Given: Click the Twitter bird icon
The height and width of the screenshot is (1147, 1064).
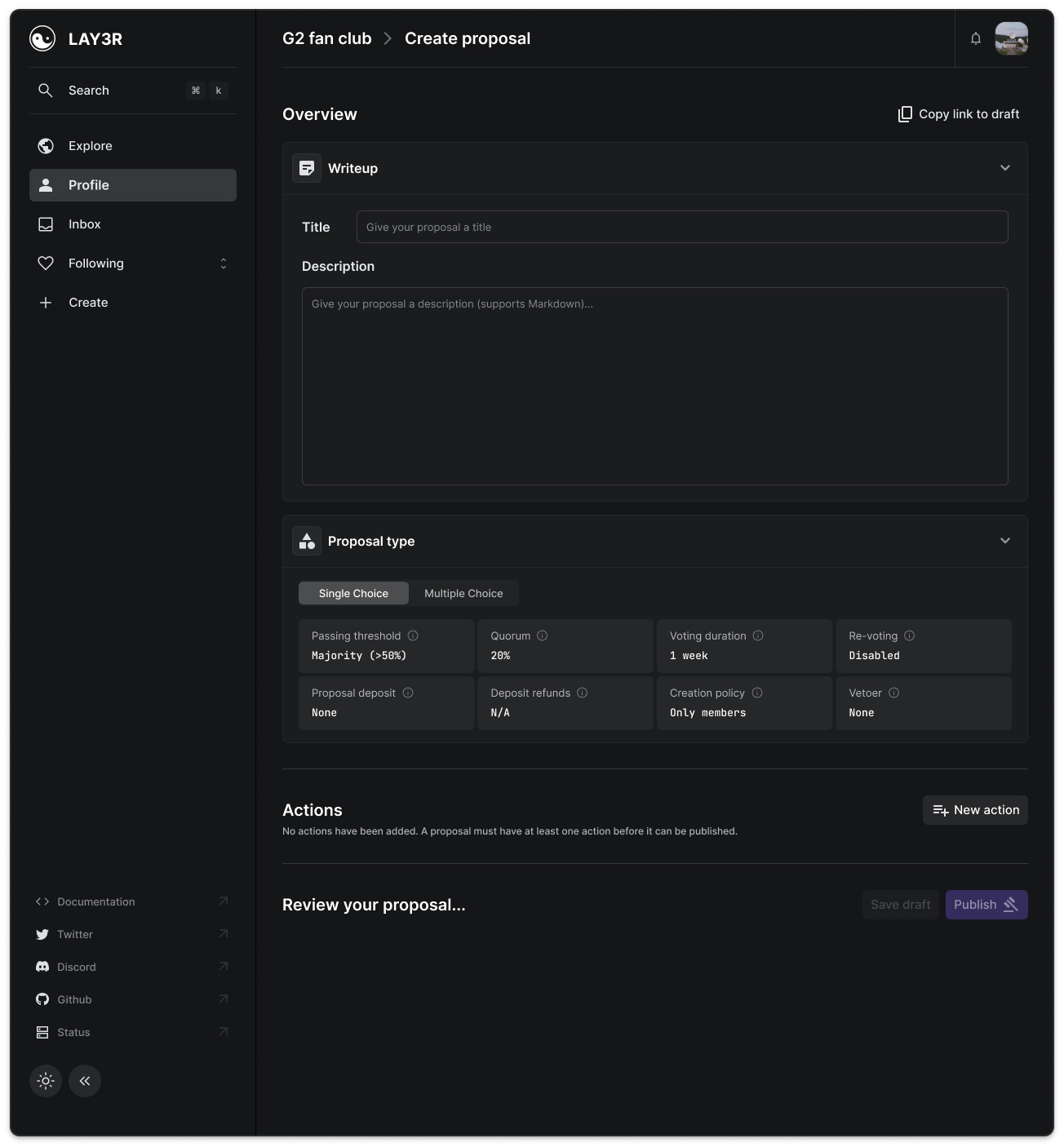Looking at the screenshot, I should click(42, 934).
